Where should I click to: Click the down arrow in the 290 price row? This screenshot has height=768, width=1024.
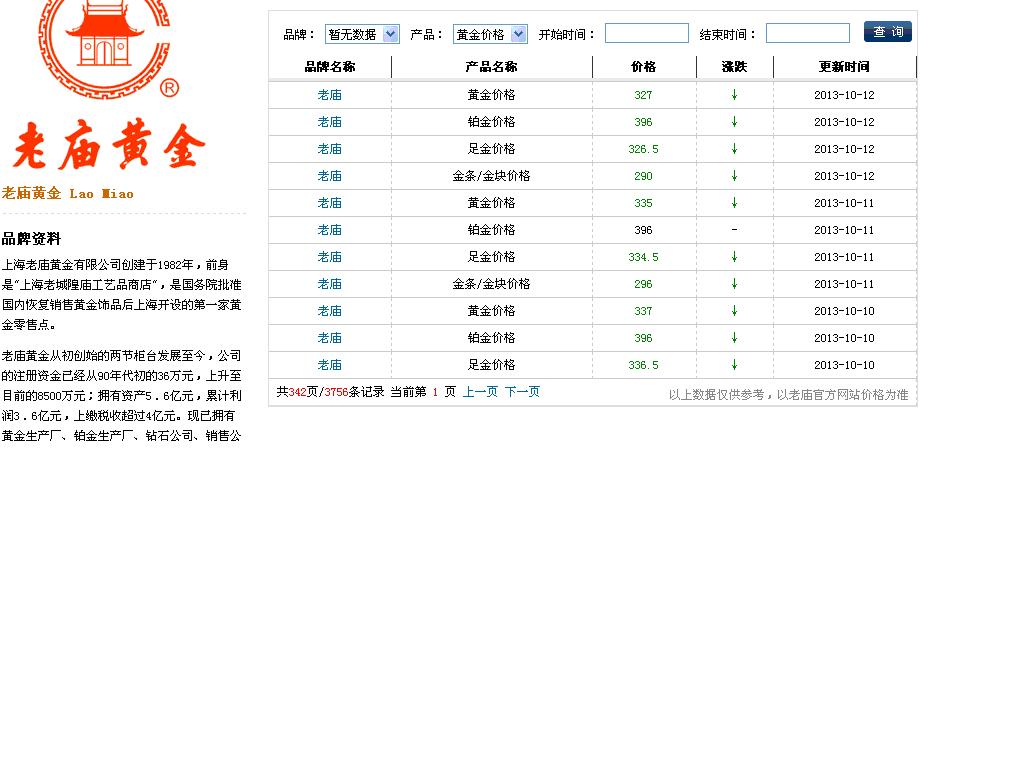(734, 176)
